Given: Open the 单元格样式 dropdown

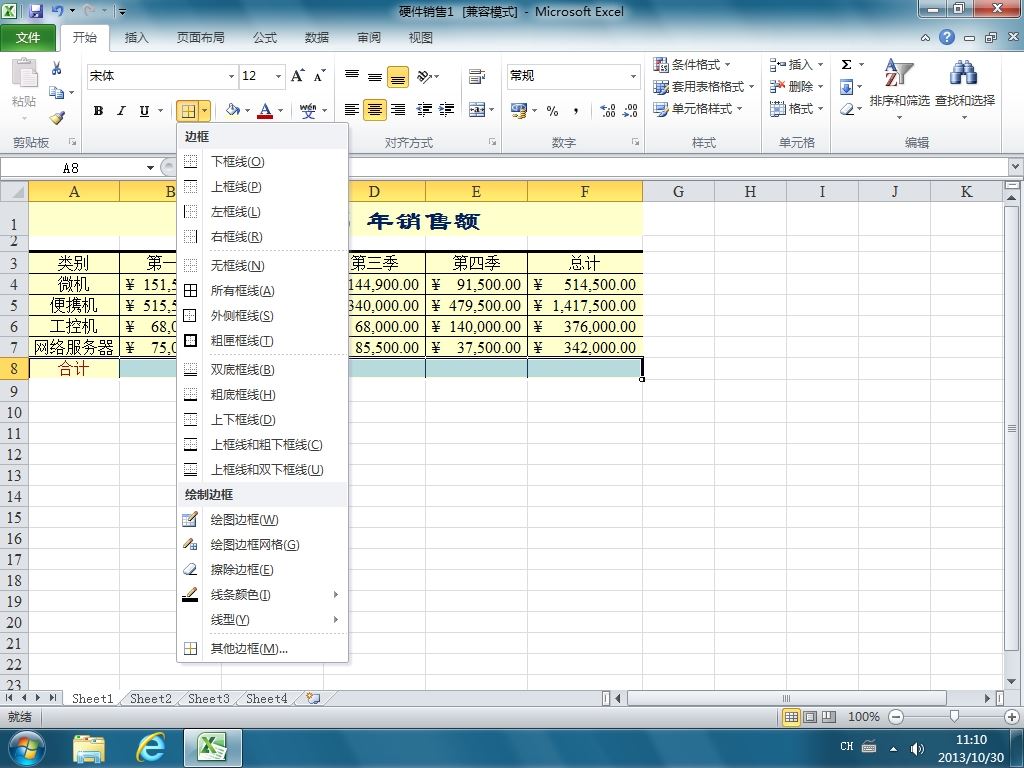Looking at the screenshot, I should [x=697, y=108].
